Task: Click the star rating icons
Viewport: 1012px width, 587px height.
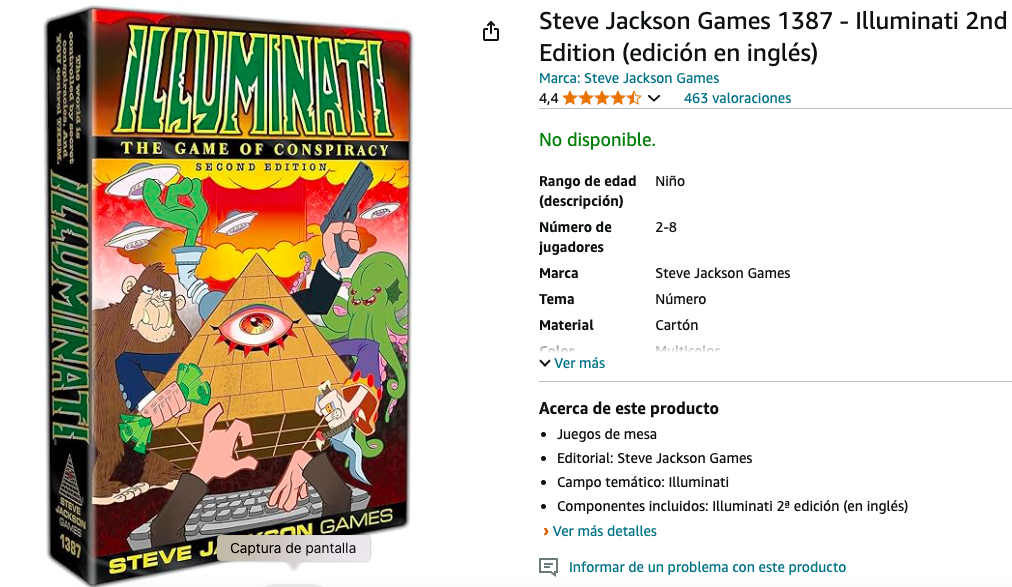Action: point(602,98)
